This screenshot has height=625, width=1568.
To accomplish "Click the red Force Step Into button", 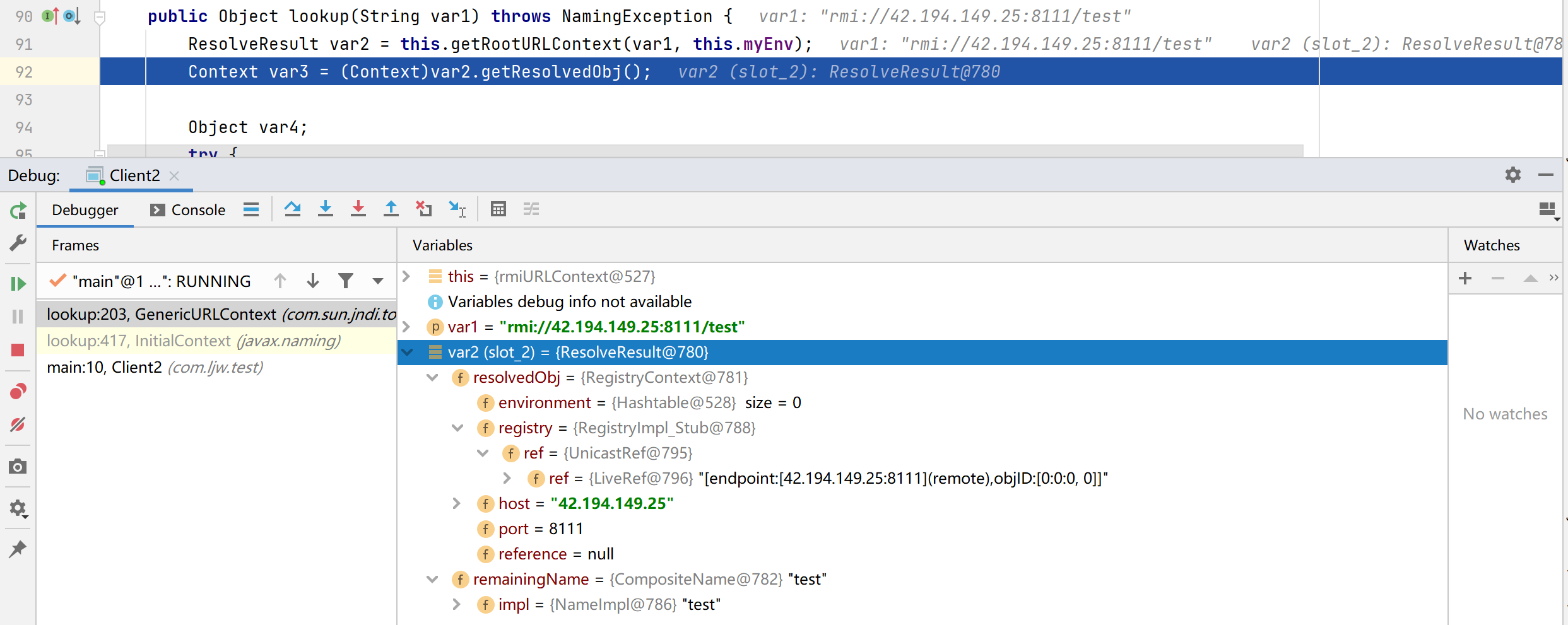I will pos(358,209).
